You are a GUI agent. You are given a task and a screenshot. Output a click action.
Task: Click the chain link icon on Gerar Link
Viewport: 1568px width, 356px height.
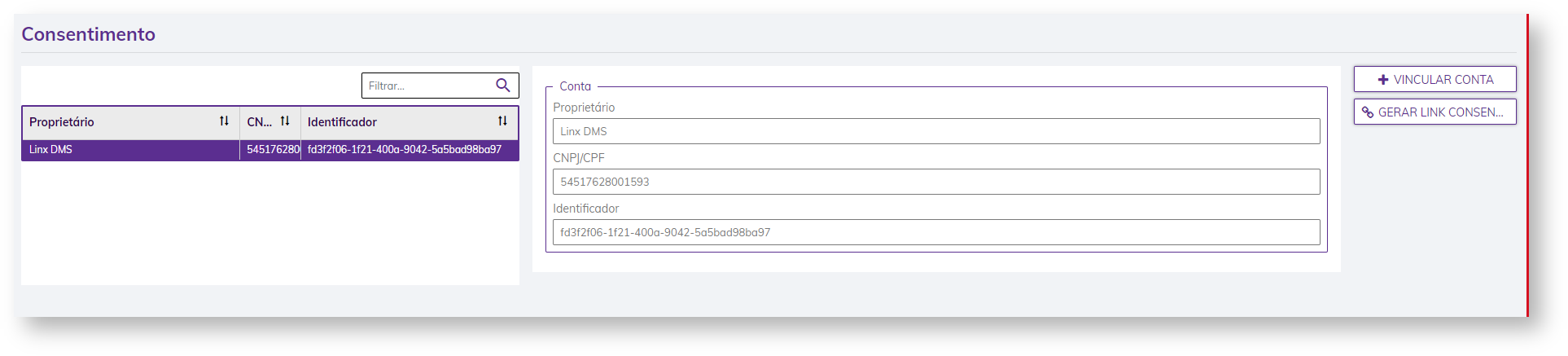(x=1368, y=112)
